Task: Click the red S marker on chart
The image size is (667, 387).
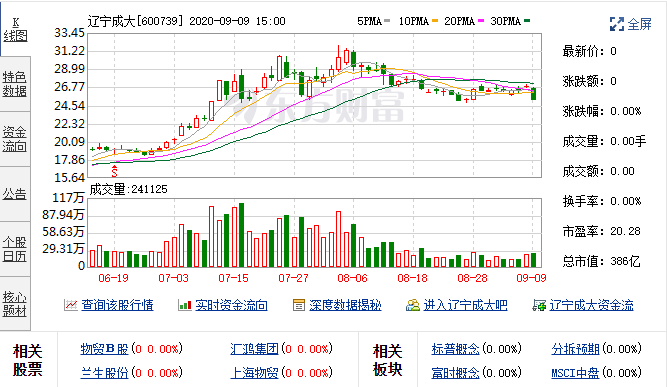Action: (114, 171)
